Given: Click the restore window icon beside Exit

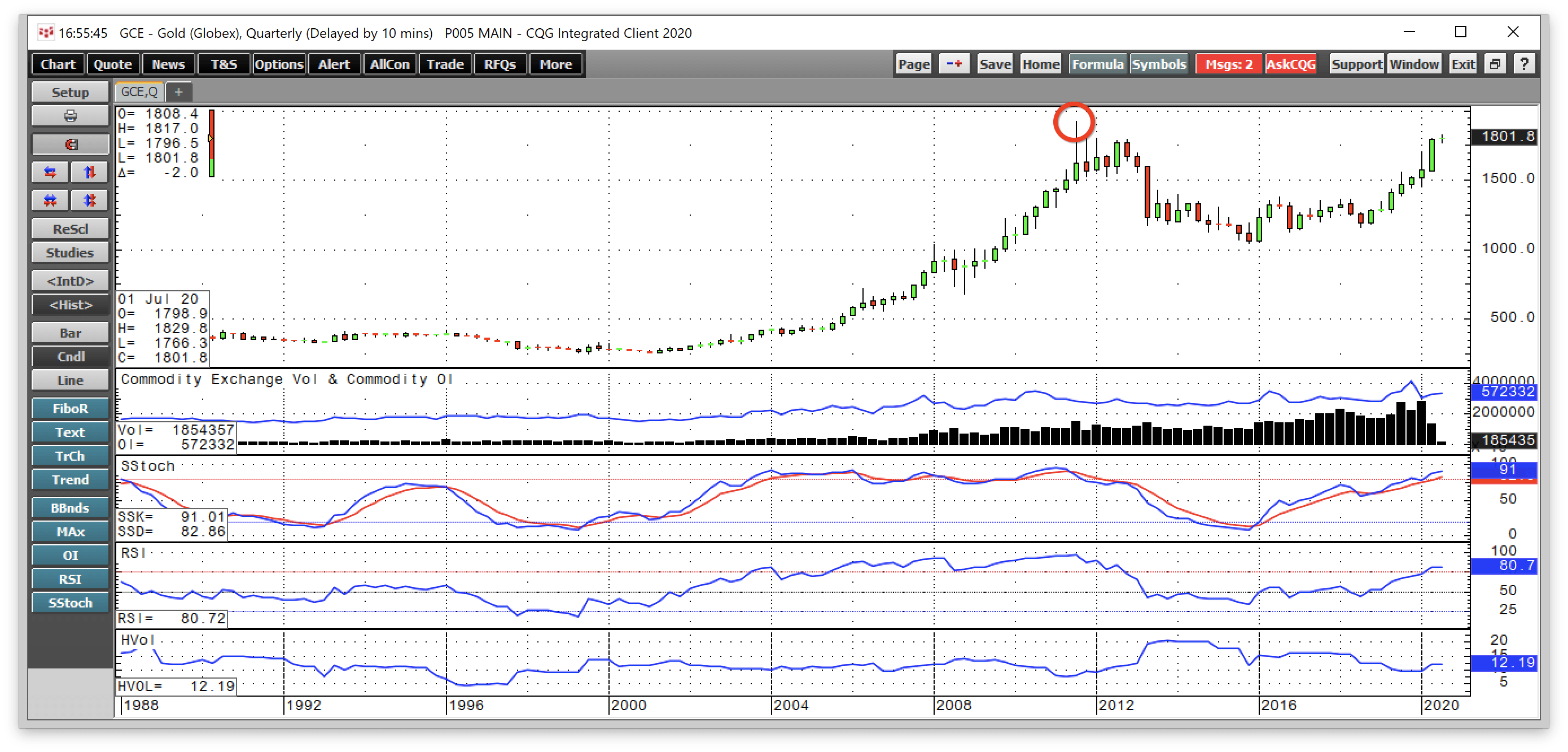Looking at the screenshot, I should tap(1495, 64).
